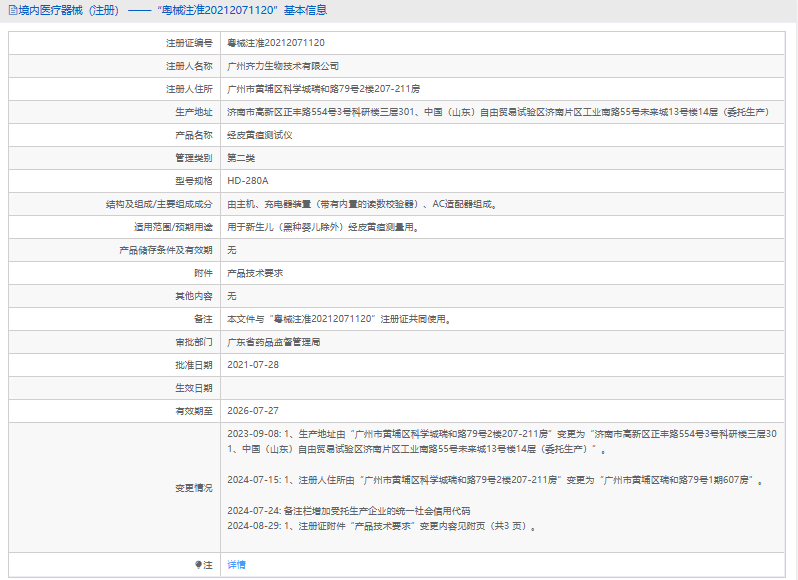The height and width of the screenshot is (580, 798).
Task: Click the document icon beside the page title
Action: coord(10,11)
